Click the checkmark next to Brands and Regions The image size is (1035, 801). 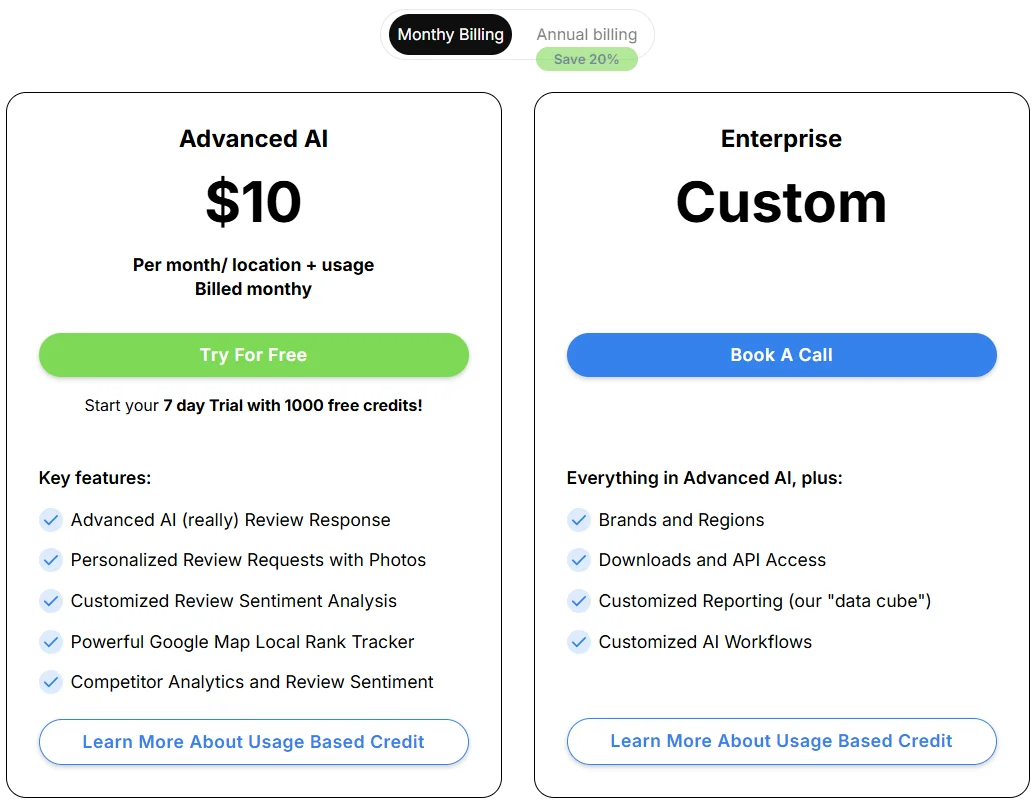point(578,520)
